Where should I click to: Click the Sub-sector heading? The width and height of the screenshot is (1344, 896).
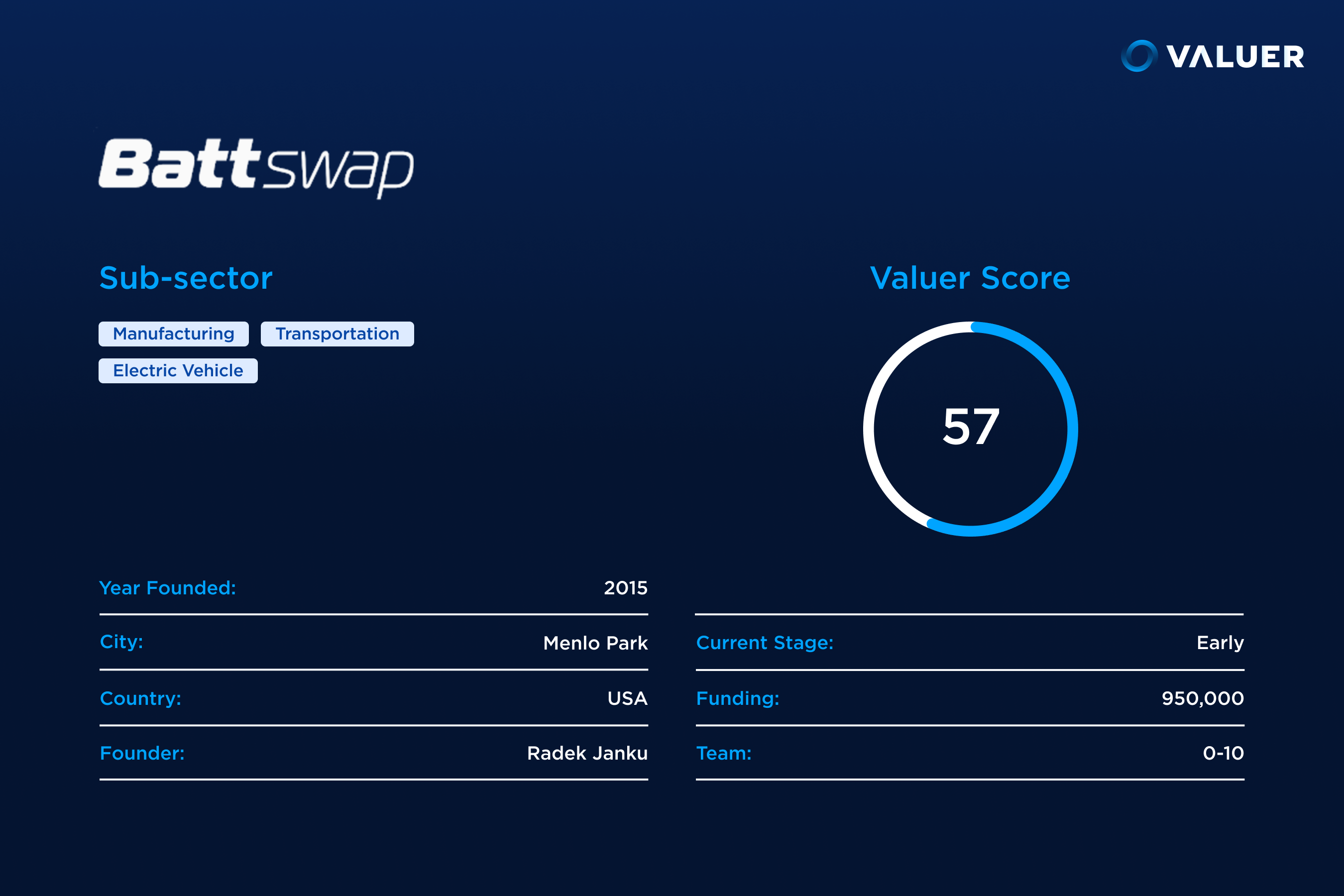click(x=186, y=278)
